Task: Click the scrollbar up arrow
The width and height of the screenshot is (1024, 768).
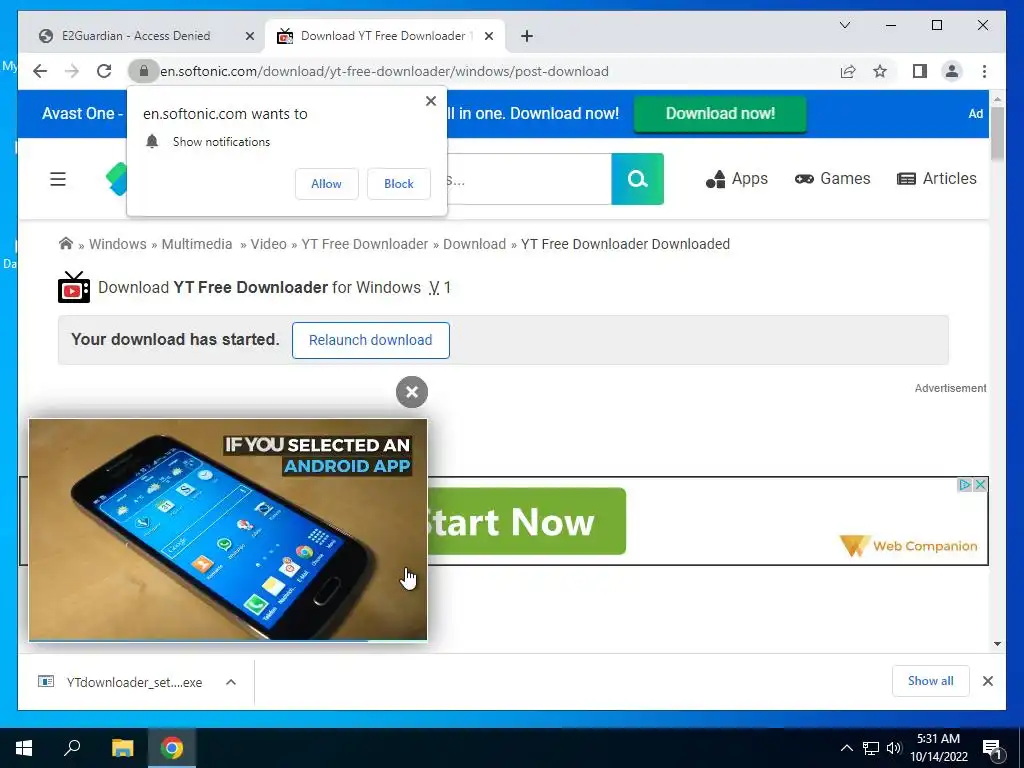Action: pyautogui.click(x=997, y=99)
